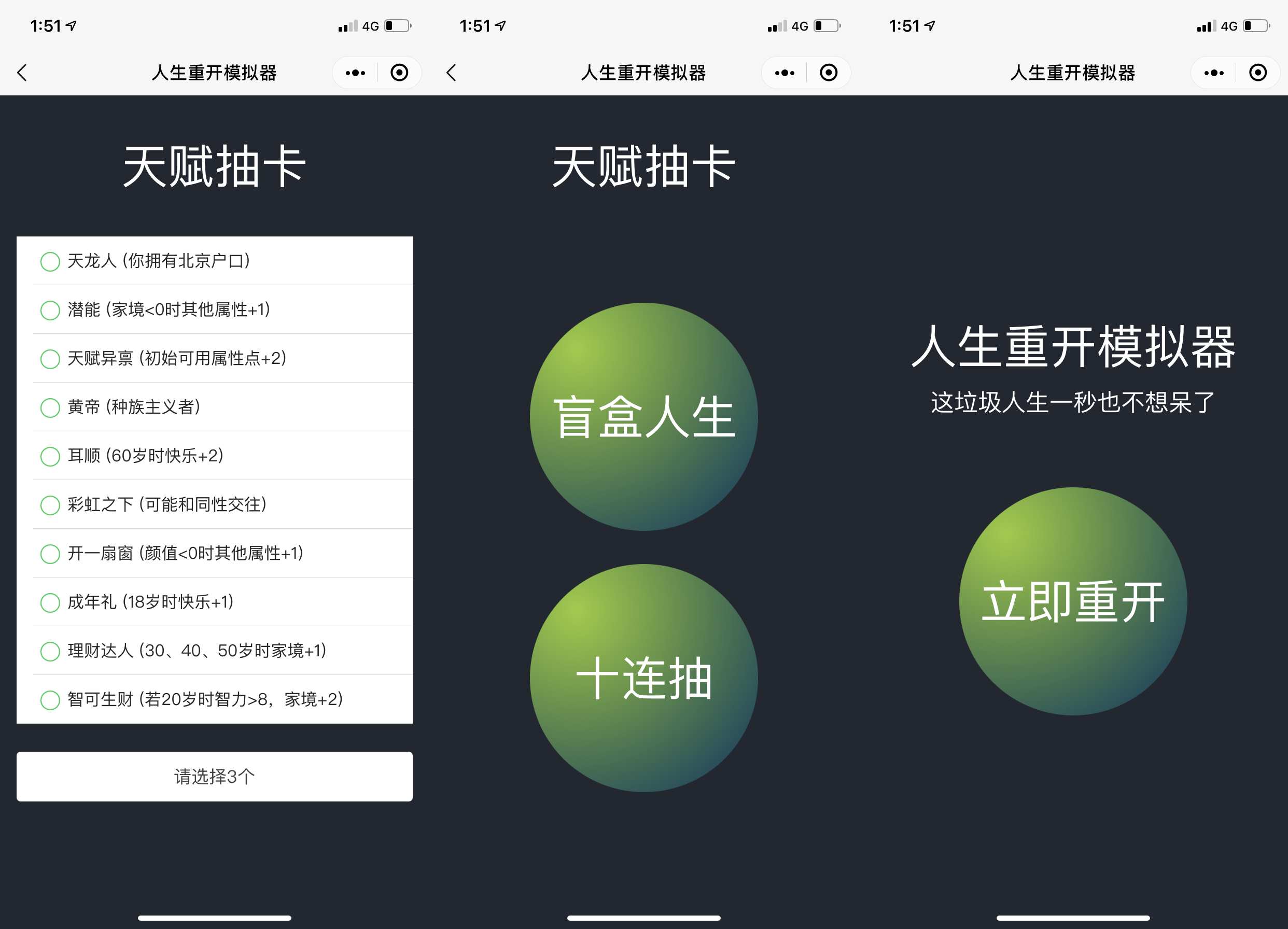Screen dimensions: 1288x929
Task: Tap close target icon on right screen
Action: click(x=1258, y=73)
